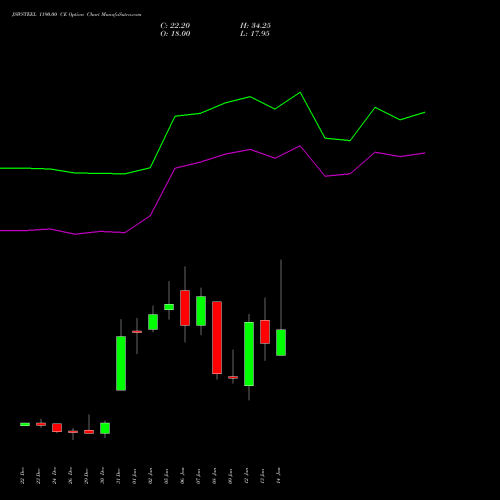Select the 31 Dec date label

pos(118,476)
